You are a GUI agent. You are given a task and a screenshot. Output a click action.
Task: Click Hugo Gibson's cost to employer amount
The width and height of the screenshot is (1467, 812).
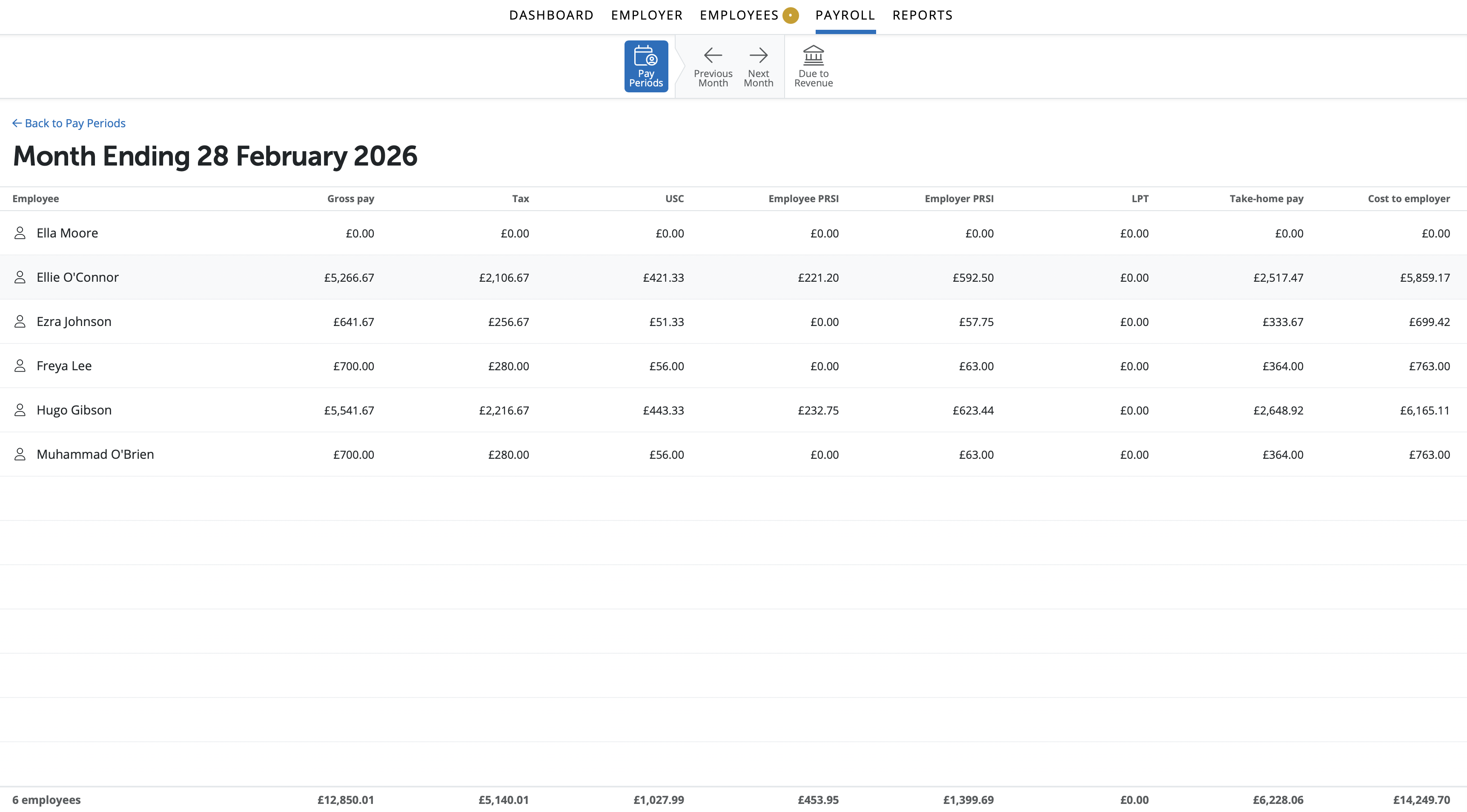(1424, 411)
